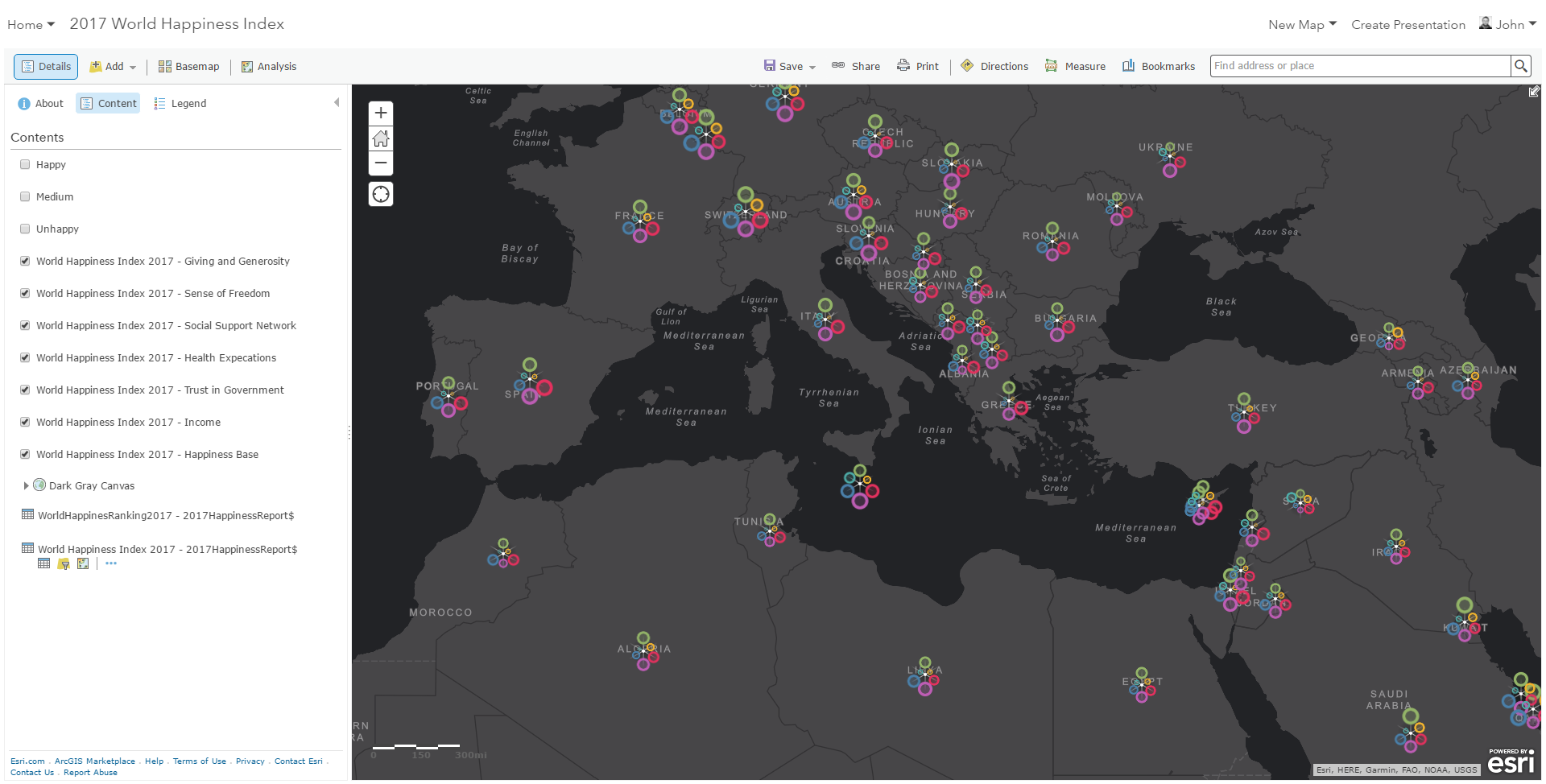
Task: Open the Directions tool
Action: (x=994, y=66)
